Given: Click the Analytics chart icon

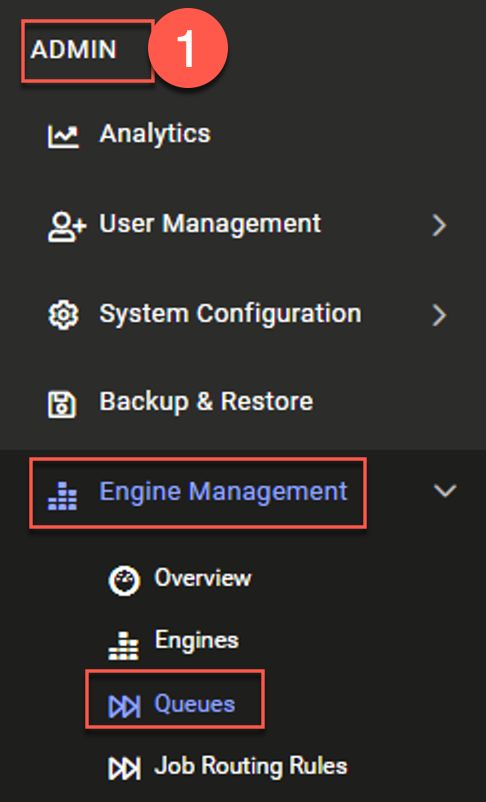Looking at the screenshot, I should click(x=63, y=136).
